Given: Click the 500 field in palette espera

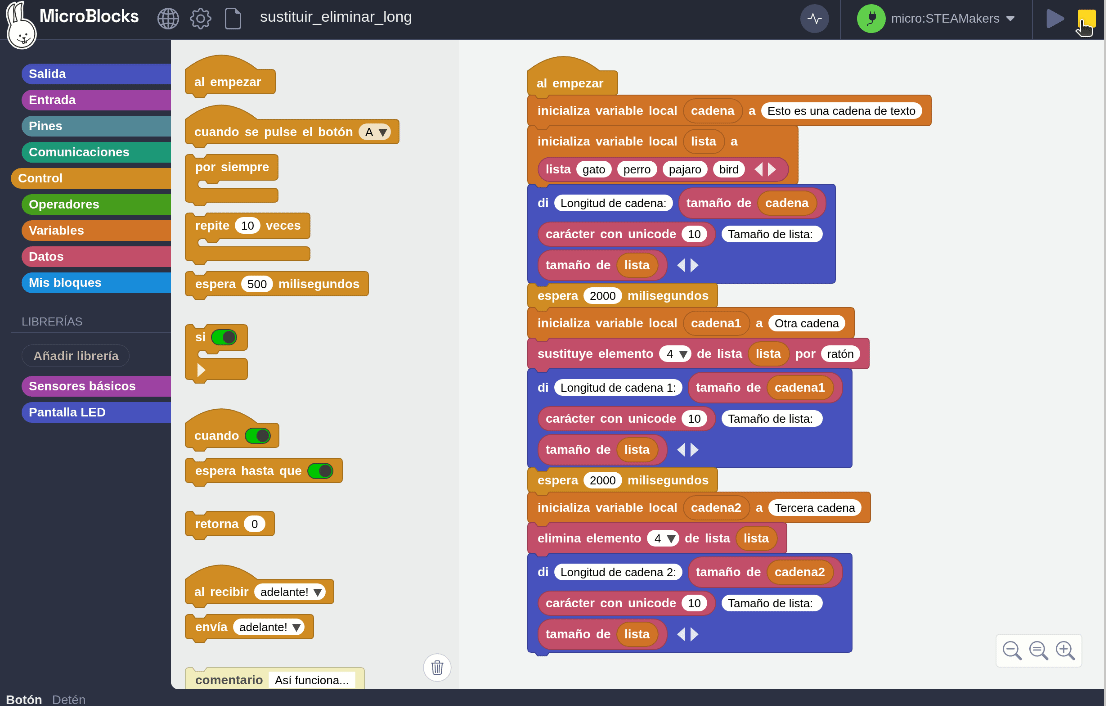Looking at the screenshot, I should 257,284.
